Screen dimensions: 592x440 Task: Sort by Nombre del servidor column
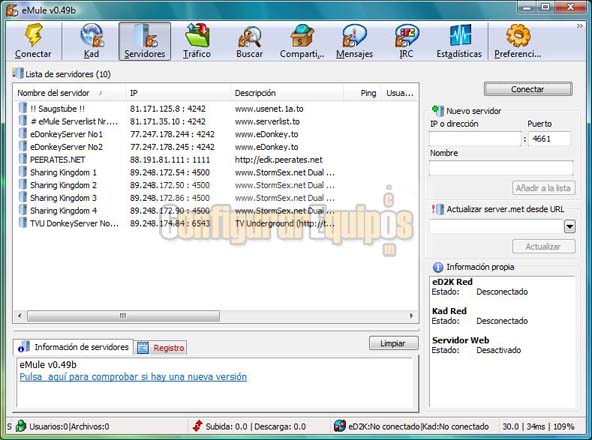pyautogui.click(x=70, y=93)
